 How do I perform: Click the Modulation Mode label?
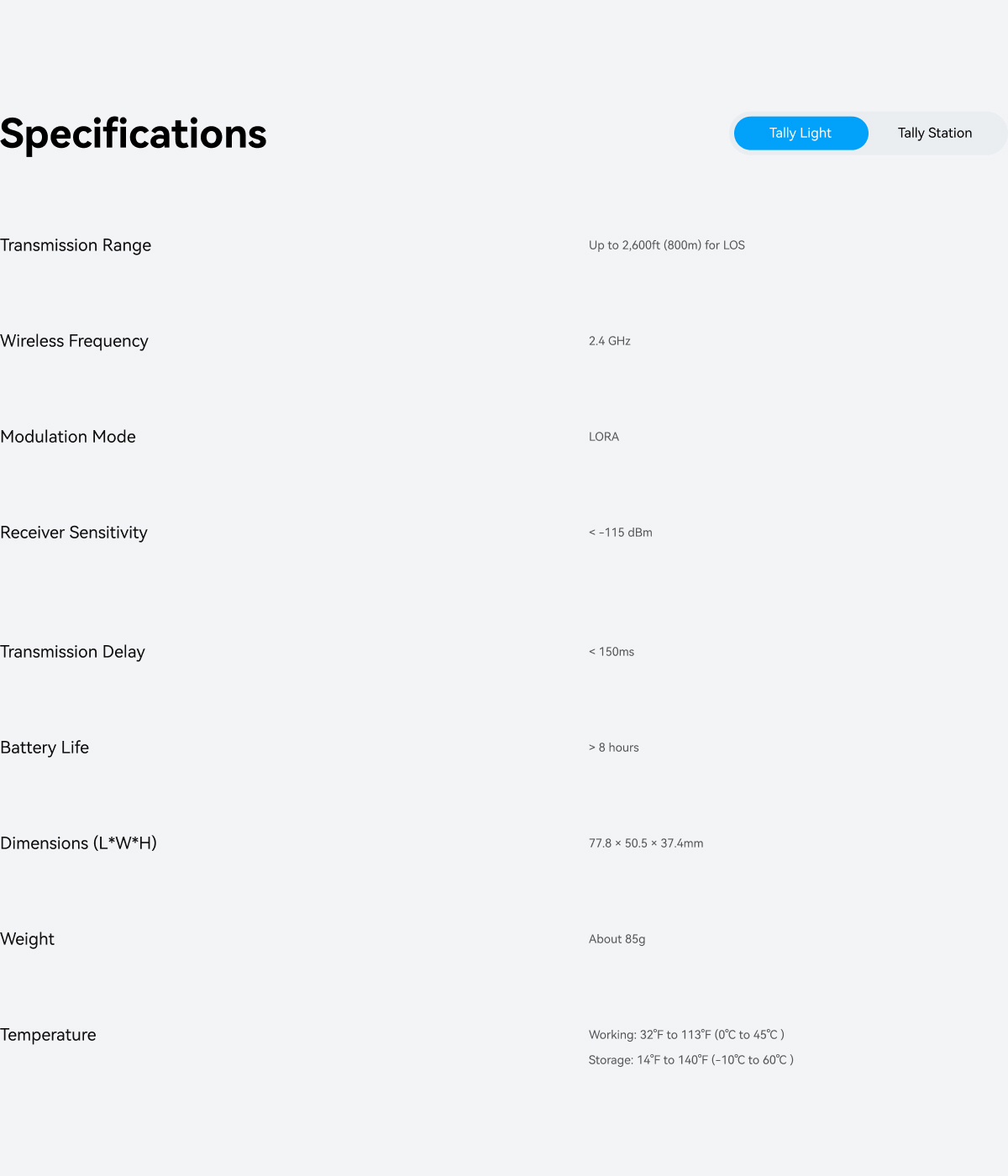(68, 437)
